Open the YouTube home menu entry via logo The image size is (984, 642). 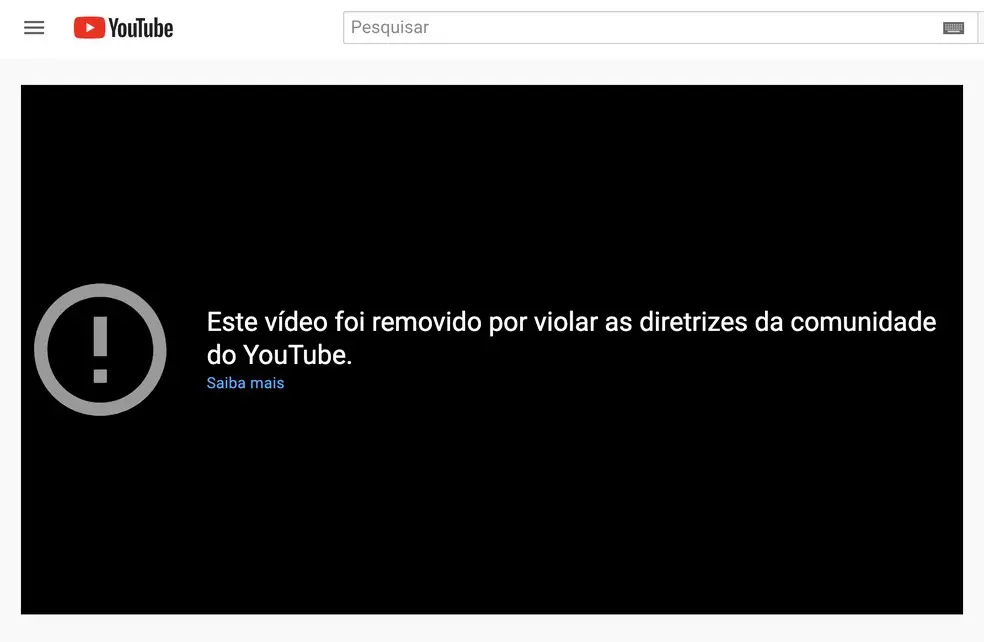pos(122,27)
